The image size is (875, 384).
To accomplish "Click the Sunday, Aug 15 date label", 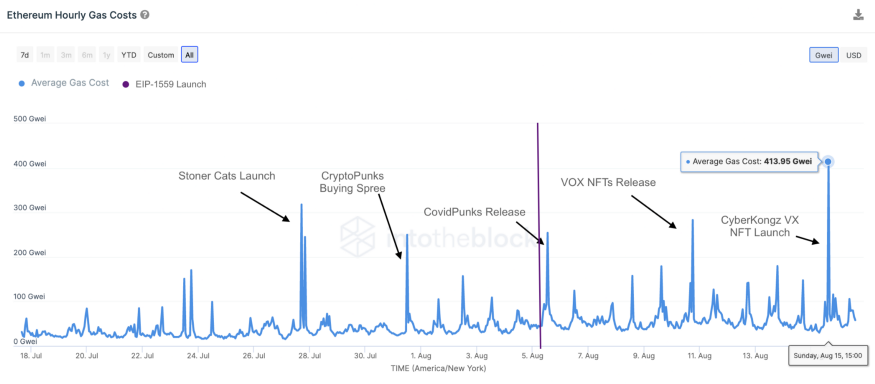I will click(828, 355).
